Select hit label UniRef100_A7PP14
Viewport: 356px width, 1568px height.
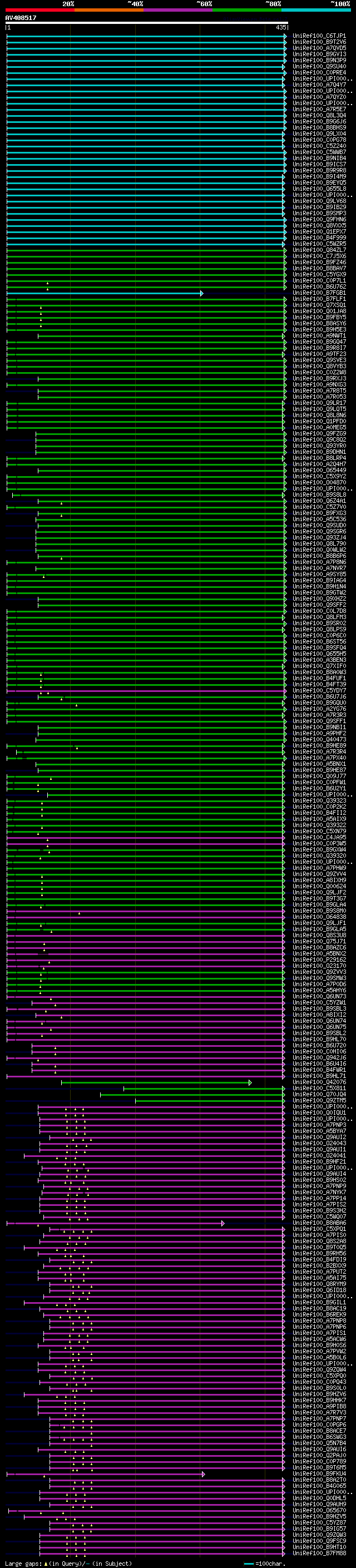click(319, 1199)
